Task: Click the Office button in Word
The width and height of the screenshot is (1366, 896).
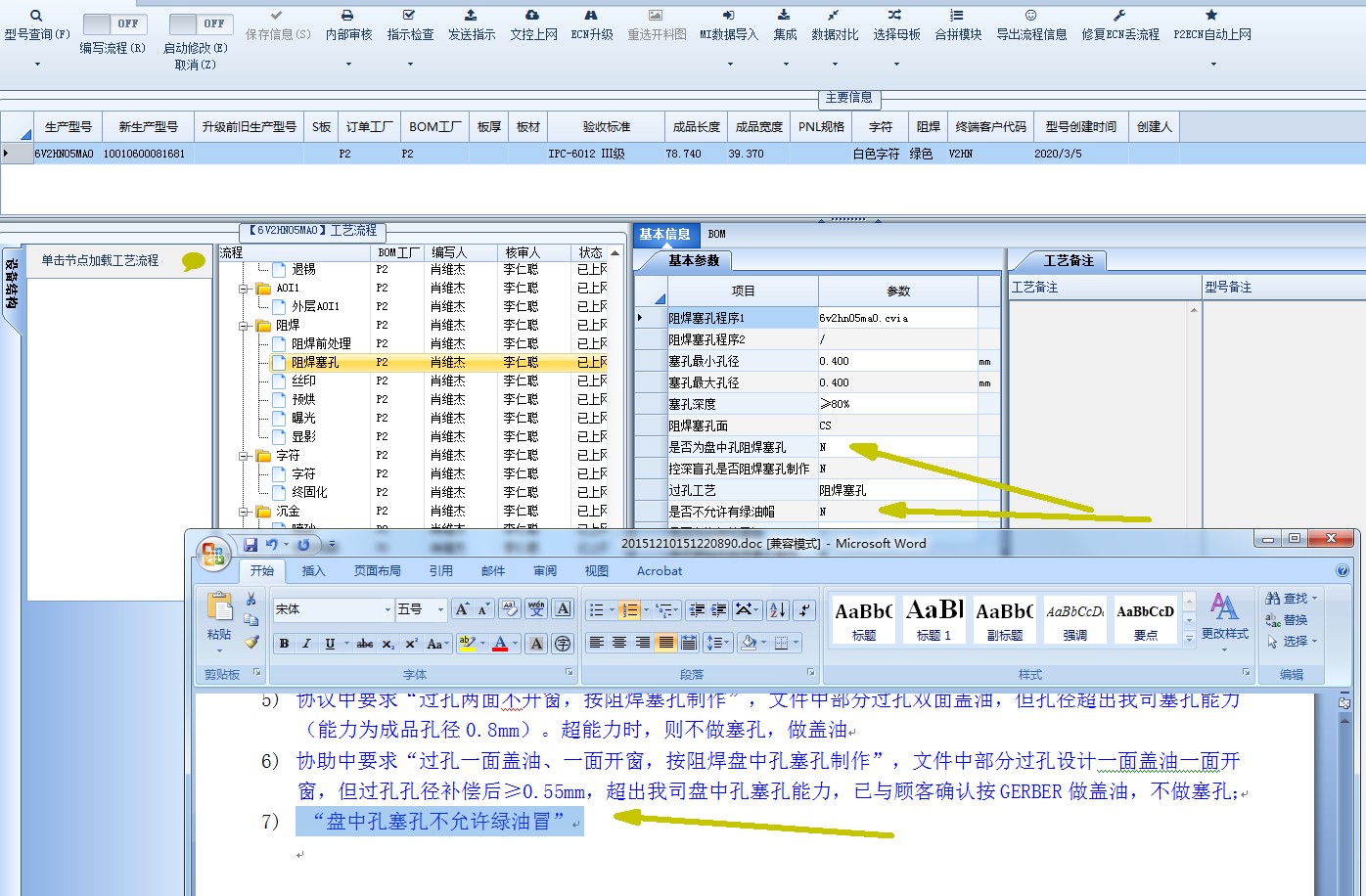Action: (213, 554)
